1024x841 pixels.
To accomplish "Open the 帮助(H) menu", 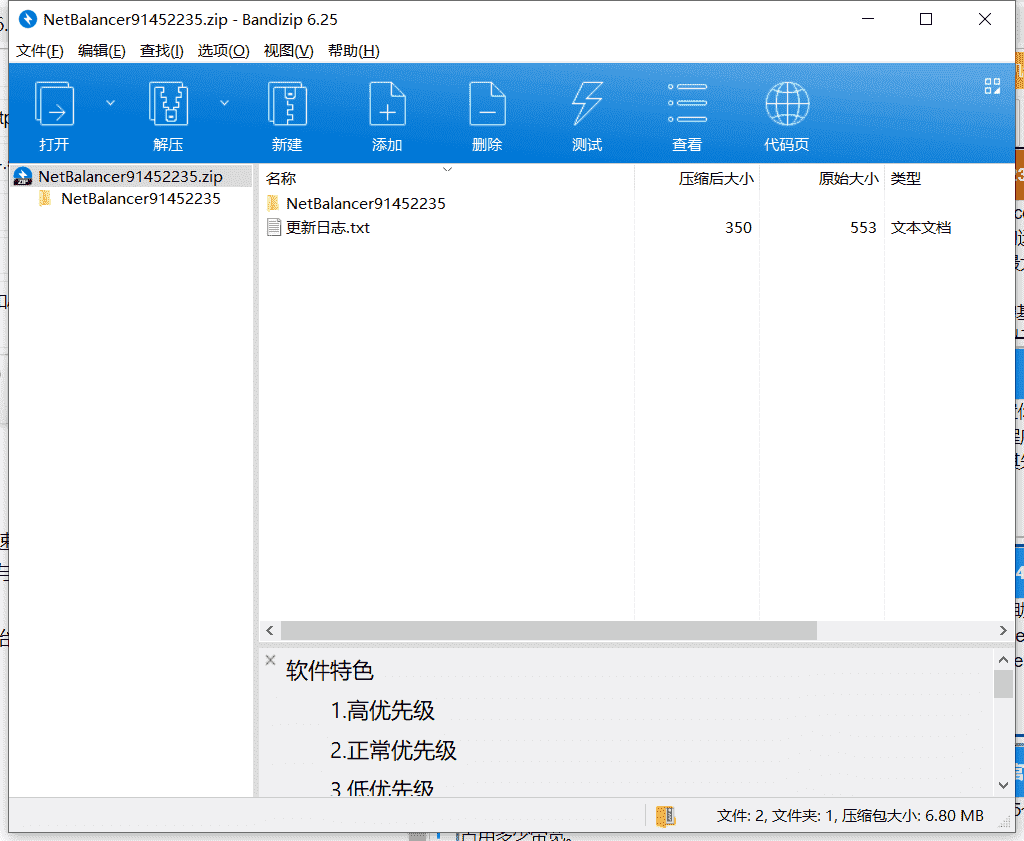I will tap(353, 51).
